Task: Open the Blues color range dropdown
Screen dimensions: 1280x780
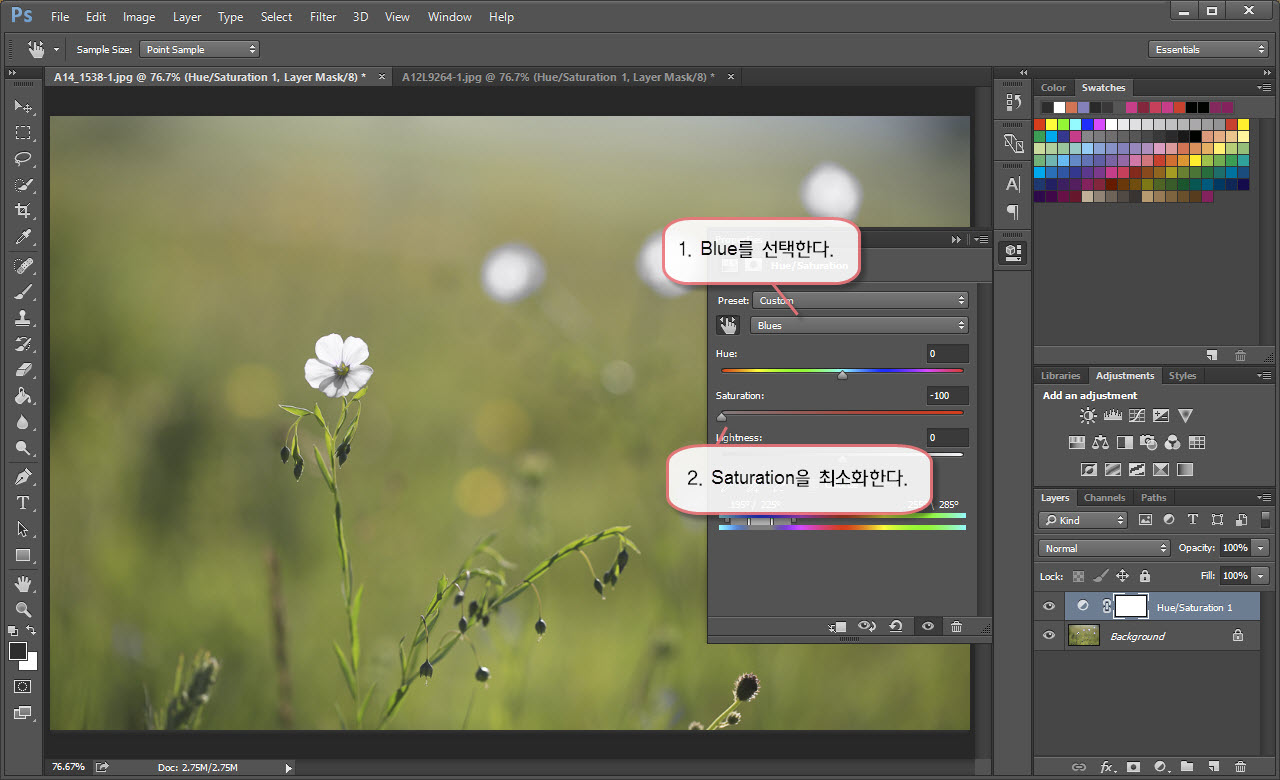Action: click(859, 325)
